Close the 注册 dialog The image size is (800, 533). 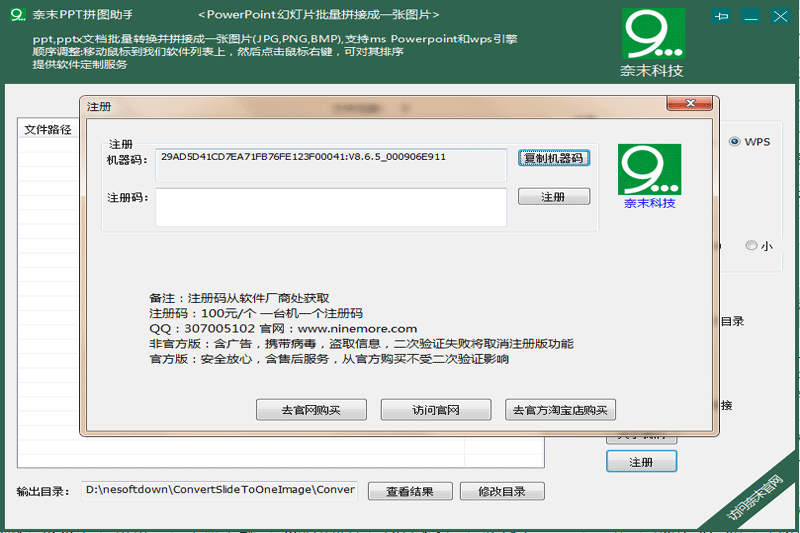689,103
